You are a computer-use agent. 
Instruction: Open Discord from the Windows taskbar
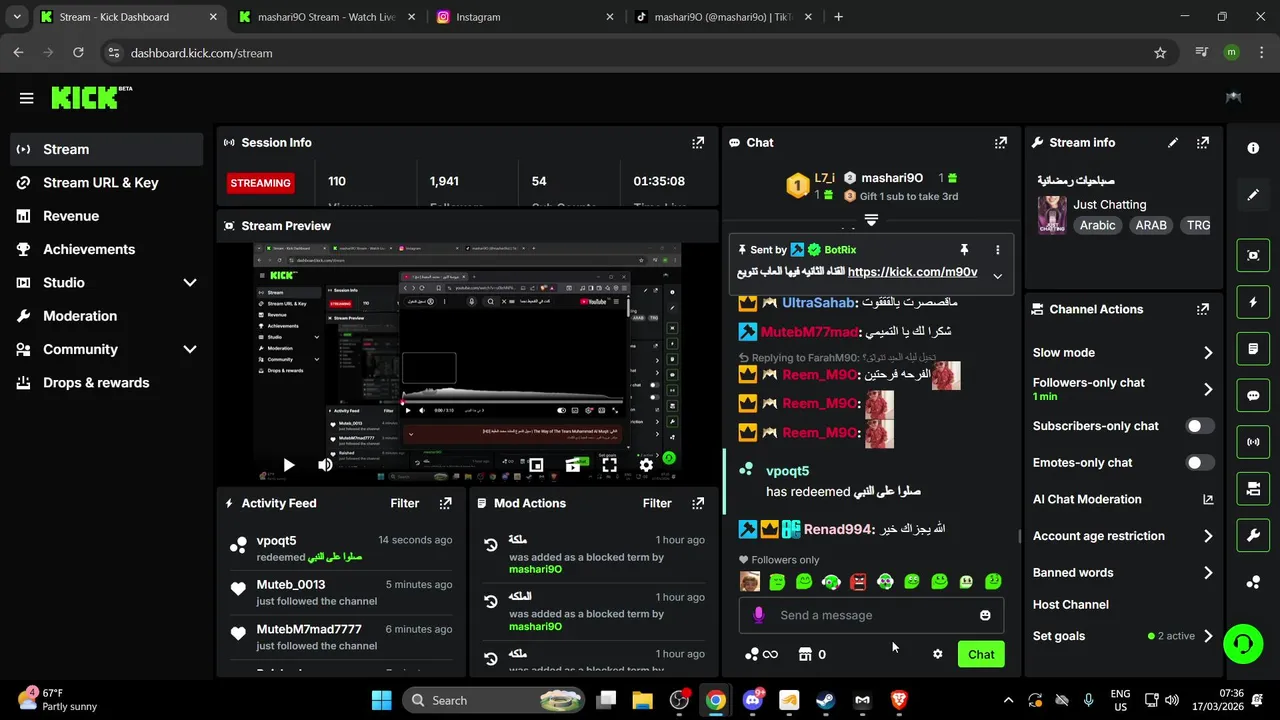click(753, 700)
